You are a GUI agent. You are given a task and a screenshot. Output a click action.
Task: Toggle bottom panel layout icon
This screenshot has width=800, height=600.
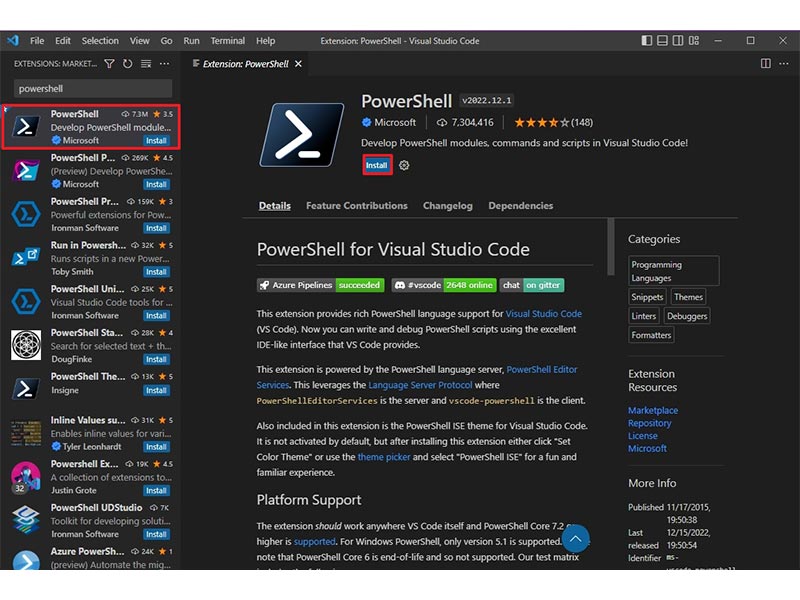[x=662, y=40]
